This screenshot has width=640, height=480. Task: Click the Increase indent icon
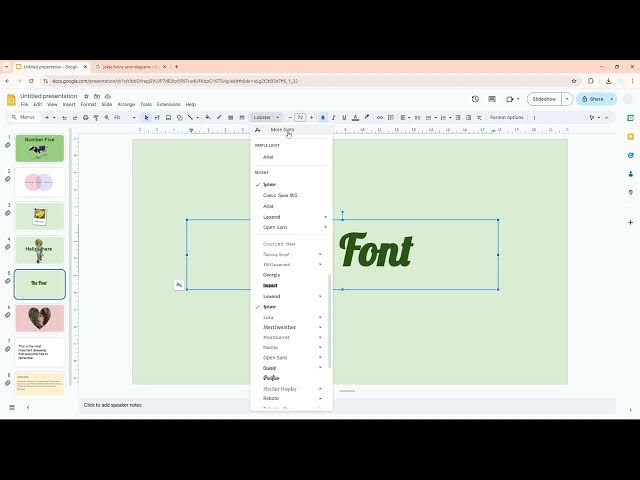click(468, 118)
